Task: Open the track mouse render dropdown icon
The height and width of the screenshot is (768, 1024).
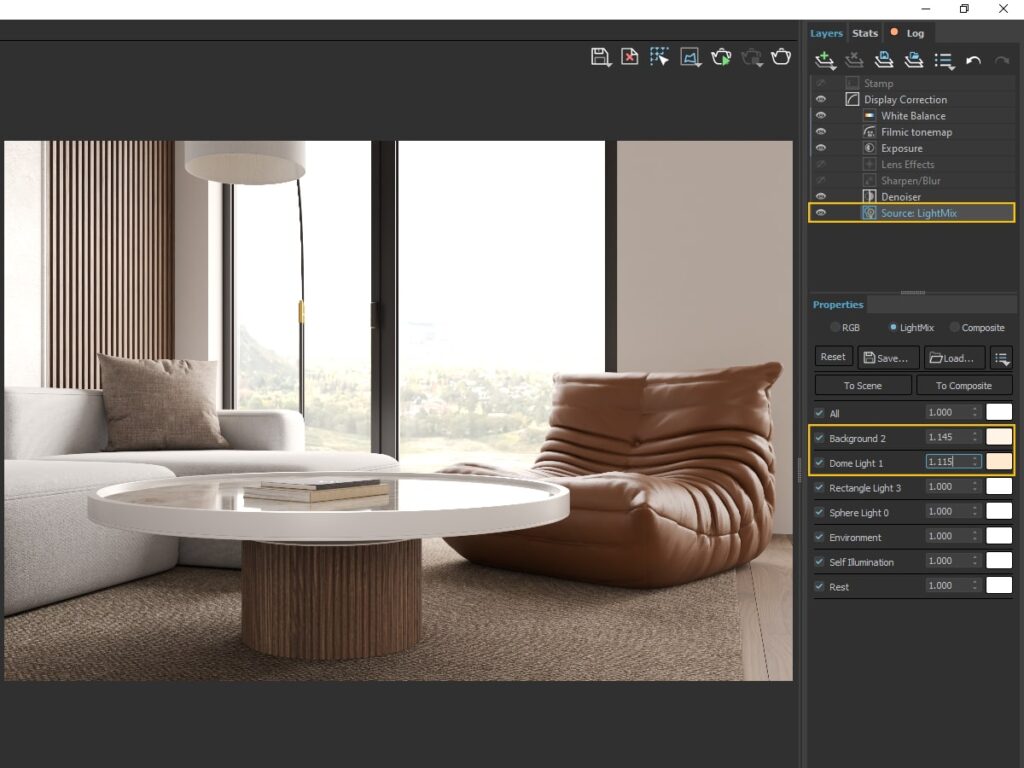Action: [x=690, y=57]
